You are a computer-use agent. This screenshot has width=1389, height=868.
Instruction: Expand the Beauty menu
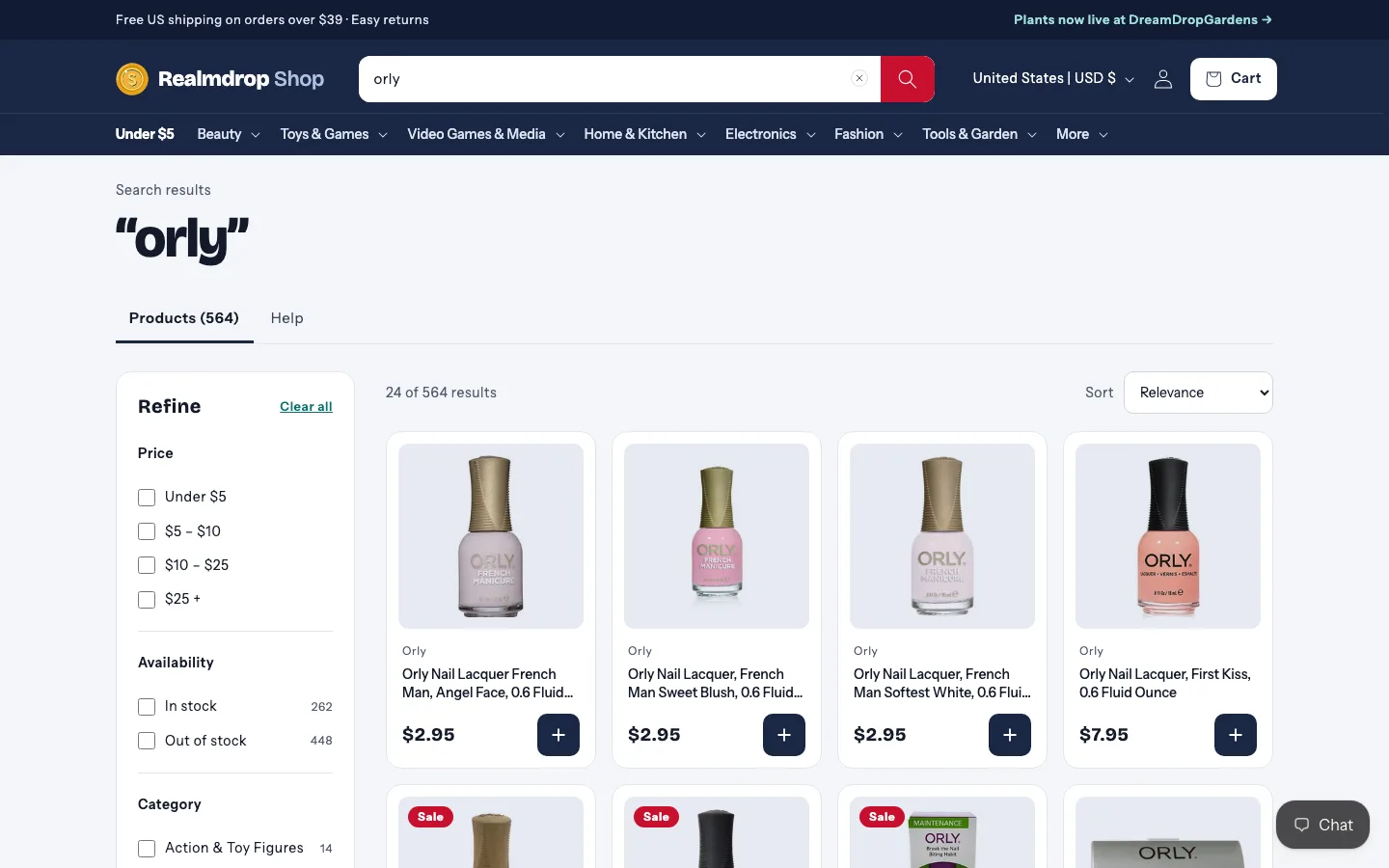pyautogui.click(x=229, y=134)
